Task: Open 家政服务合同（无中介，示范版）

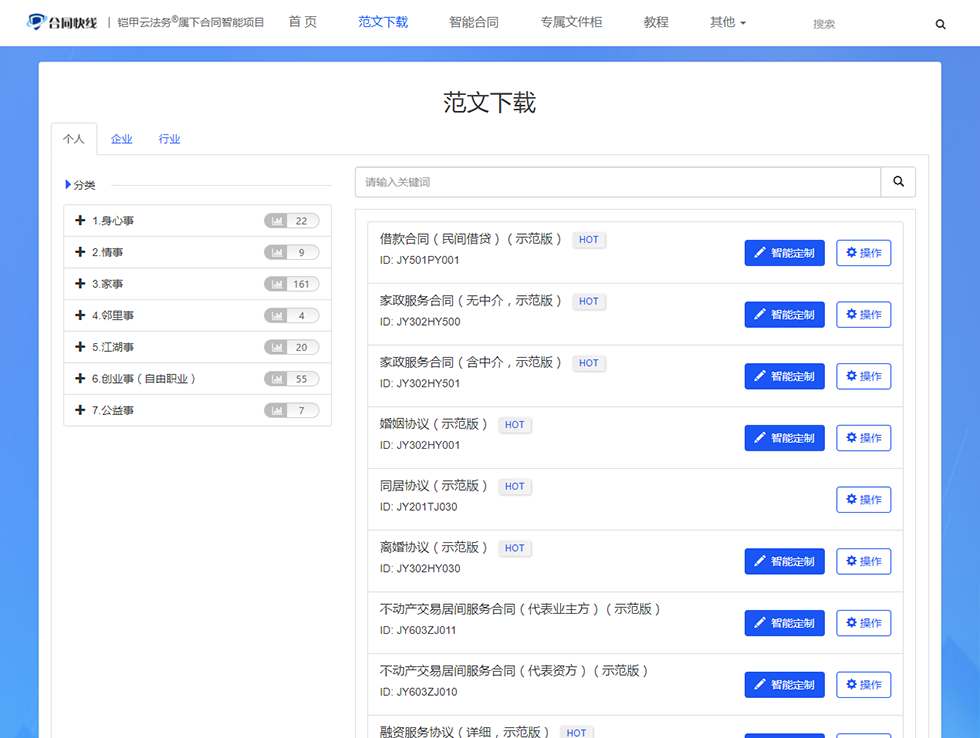Action: [x=471, y=301]
